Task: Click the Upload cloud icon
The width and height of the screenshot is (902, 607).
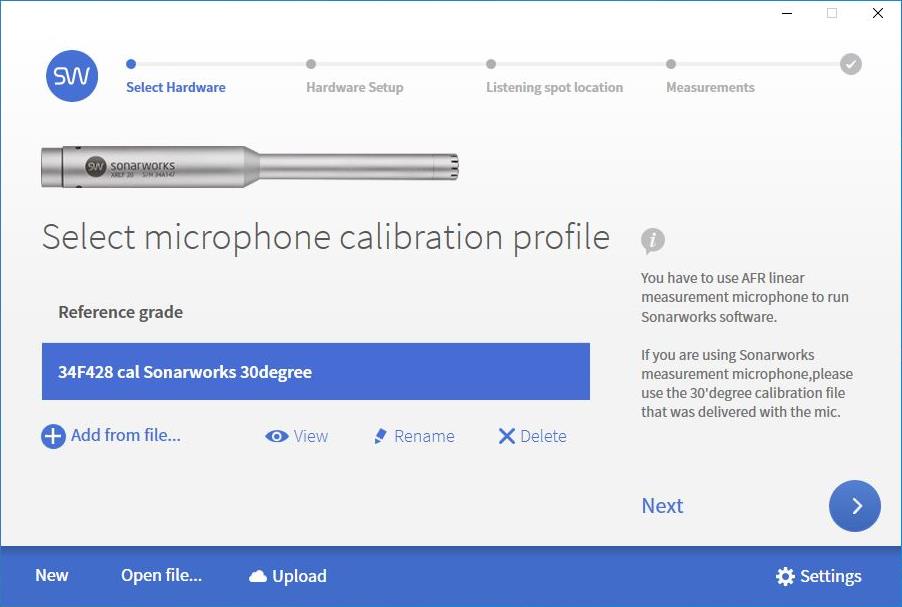Action: tap(258, 576)
